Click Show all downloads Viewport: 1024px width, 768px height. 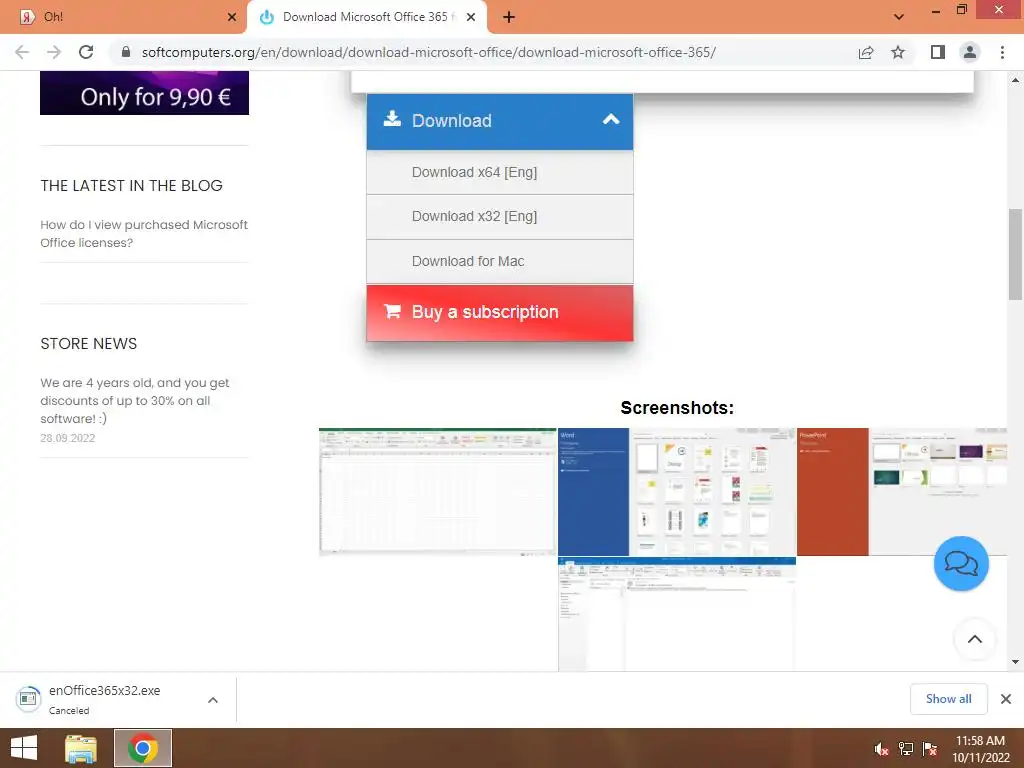tap(948, 699)
